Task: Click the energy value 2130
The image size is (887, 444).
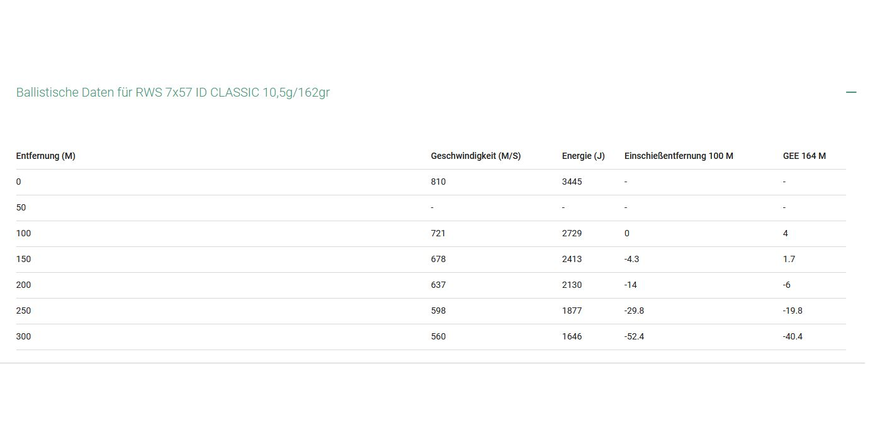Action: [572, 285]
